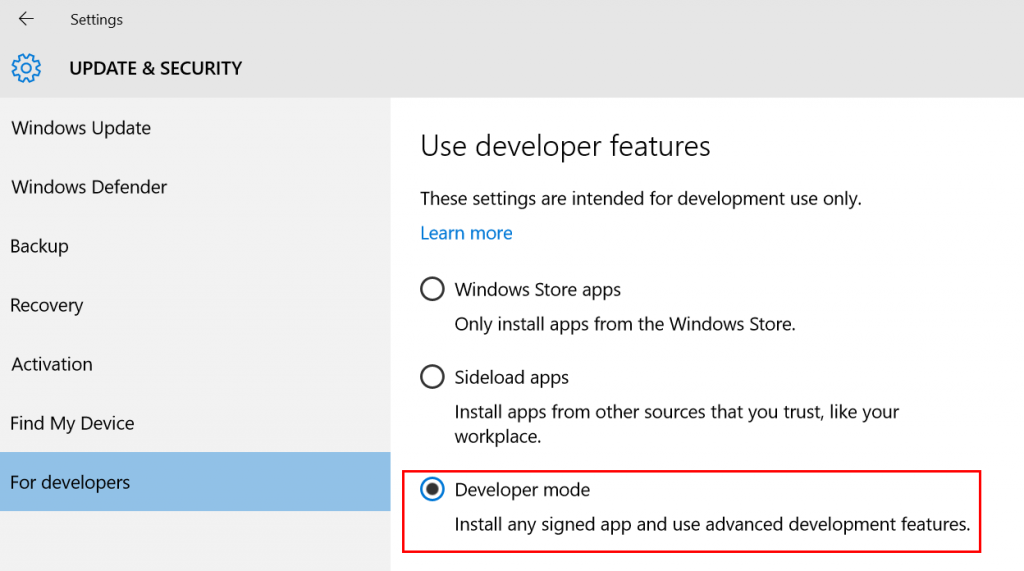Select the Windows Store apps radio button
The image size is (1024, 571).
coord(432,290)
